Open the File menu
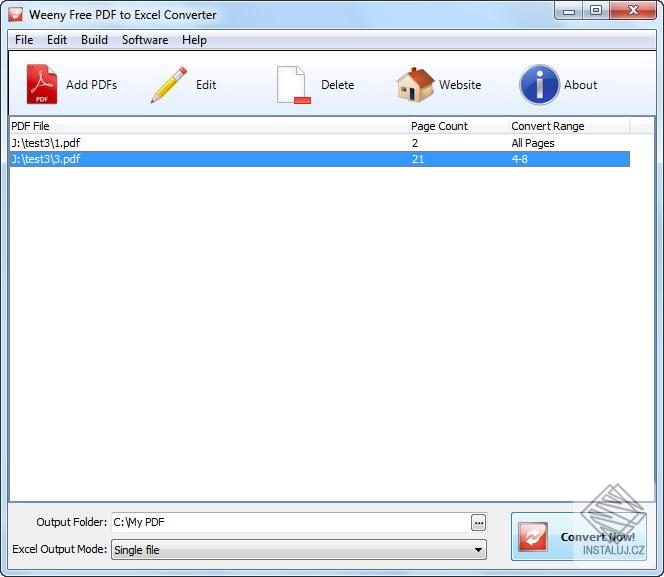 pyautogui.click(x=24, y=40)
